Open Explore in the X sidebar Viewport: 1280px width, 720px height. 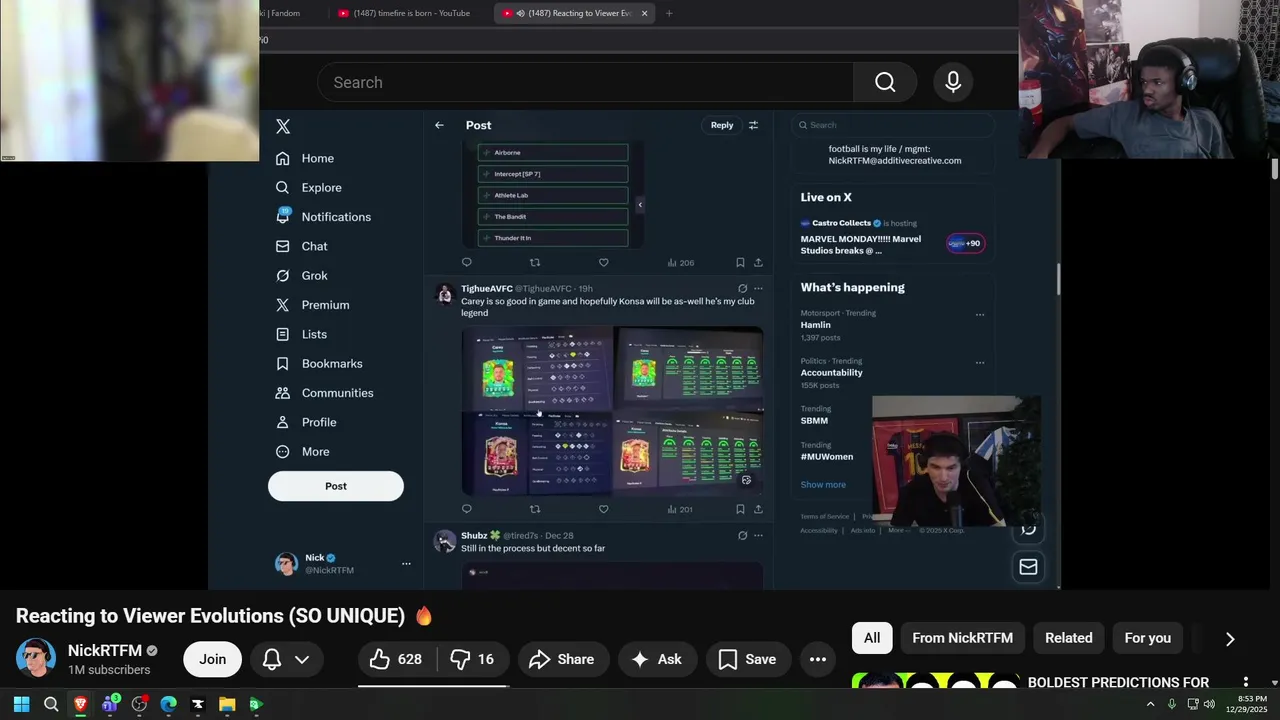(309, 187)
